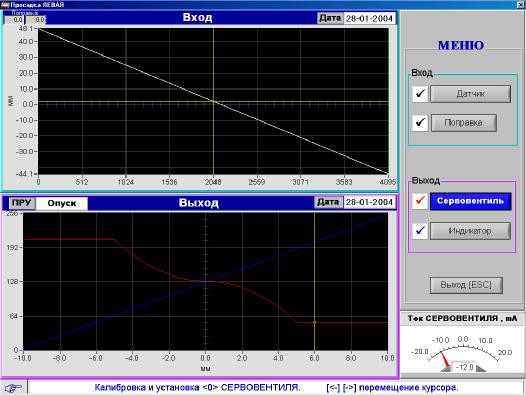The image size is (526, 395).
Task: Click the 6.0 axis label on Выход graph
Action: tap(314, 358)
